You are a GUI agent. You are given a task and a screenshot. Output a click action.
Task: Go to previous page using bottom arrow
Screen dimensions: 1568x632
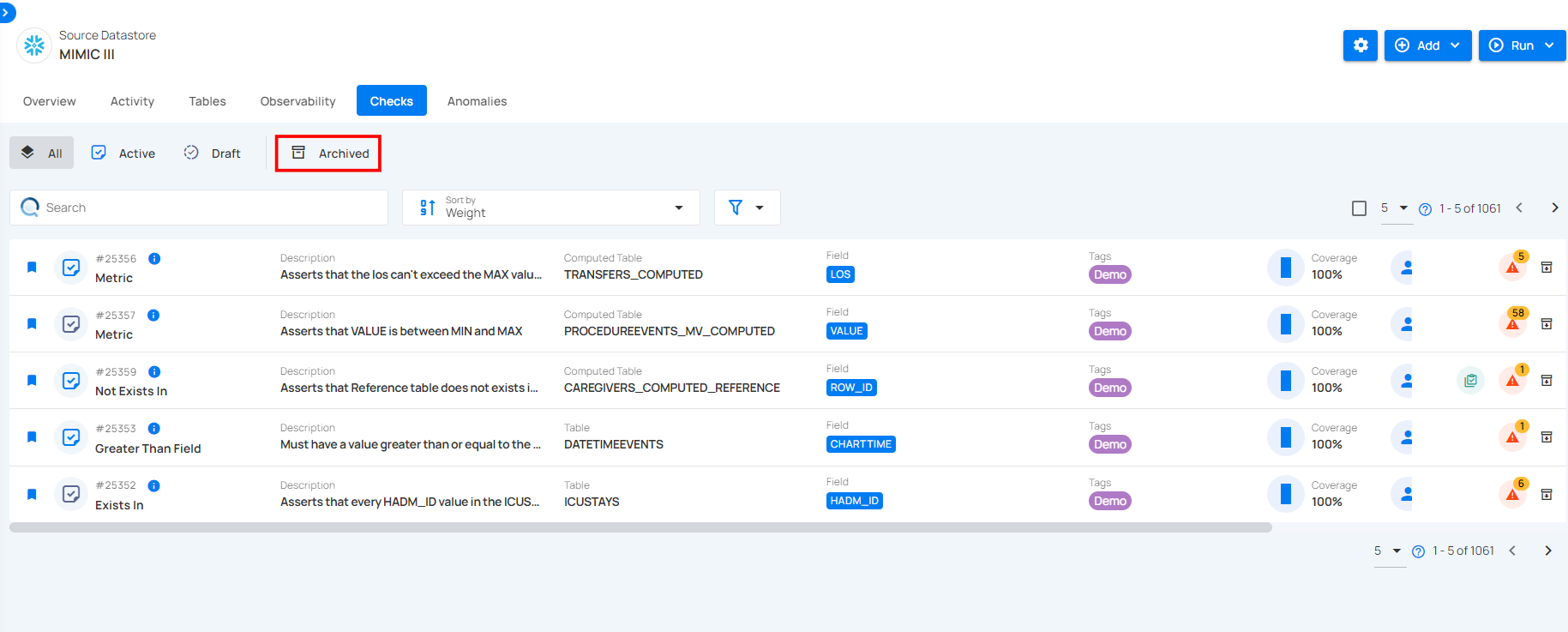[1512, 551]
